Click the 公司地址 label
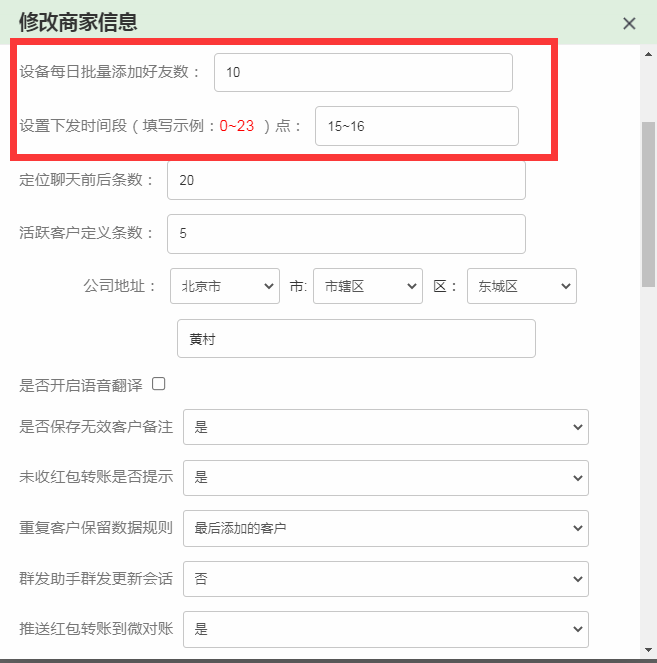 coord(120,286)
